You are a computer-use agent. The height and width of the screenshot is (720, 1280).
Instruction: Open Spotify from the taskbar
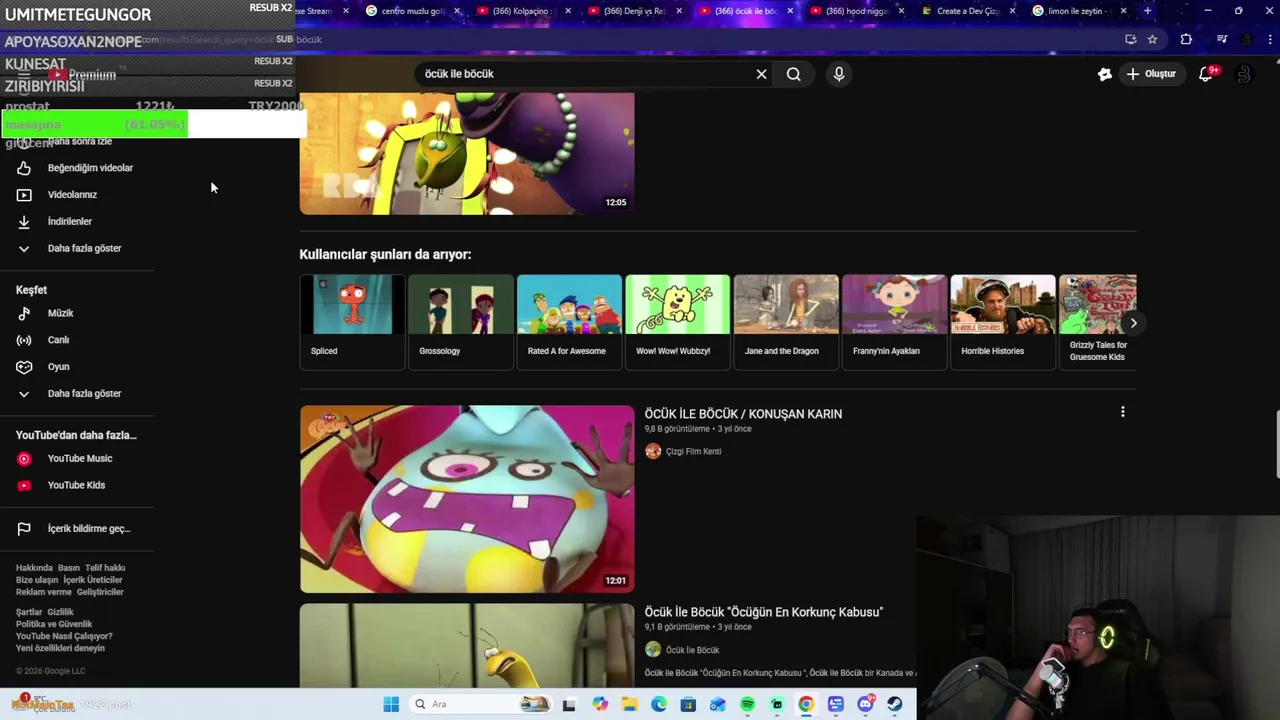coord(747,704)
